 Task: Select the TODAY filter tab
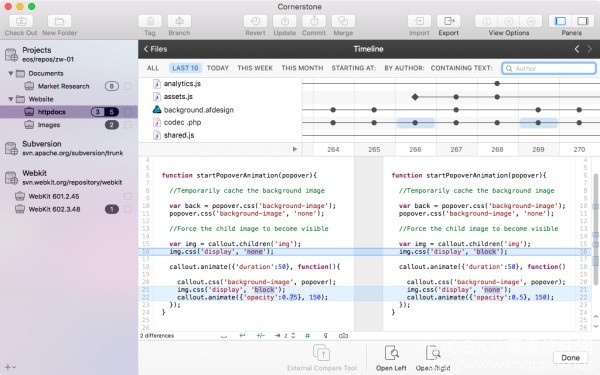pos(218,68)
